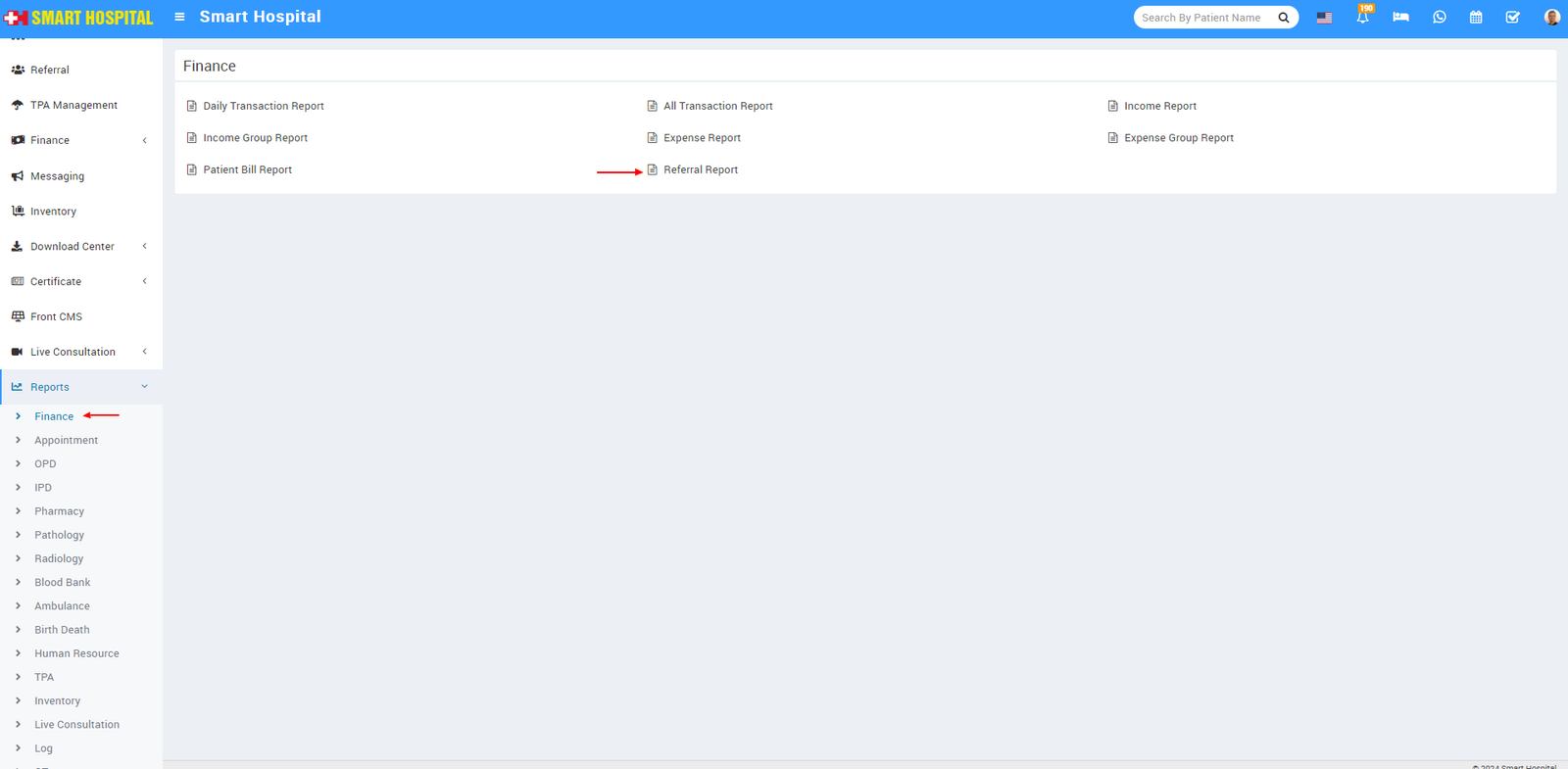1568x769 pixels.
Task: Expand the Download Center menu
Action: click(x=72, y=246)
